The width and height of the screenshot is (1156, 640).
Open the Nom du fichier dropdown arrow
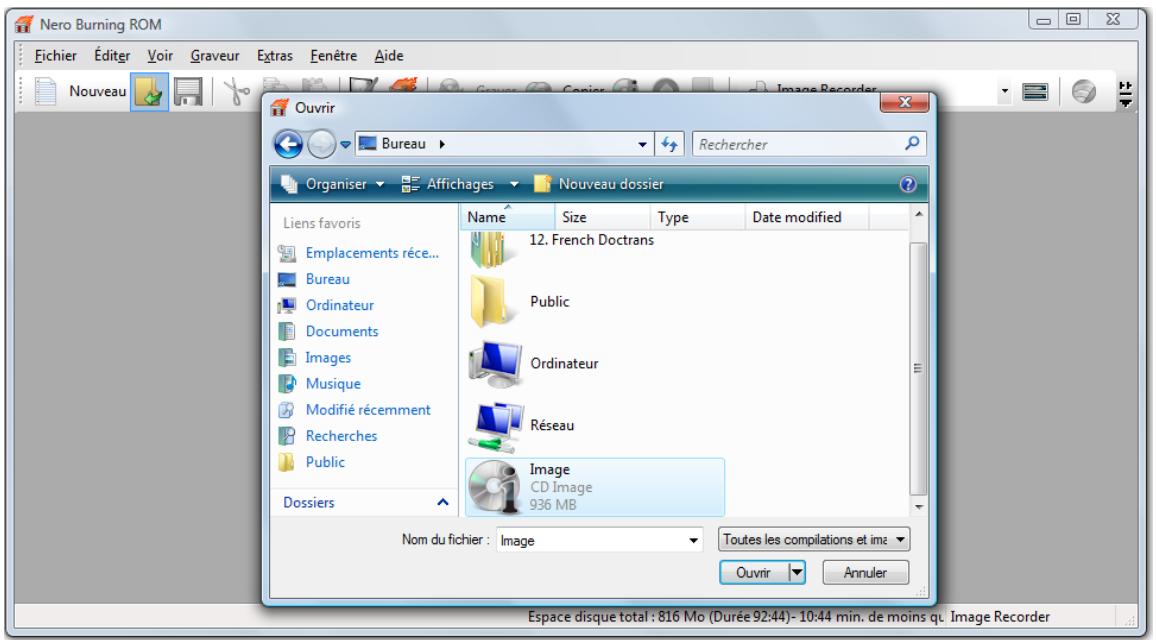click(693, 540)
